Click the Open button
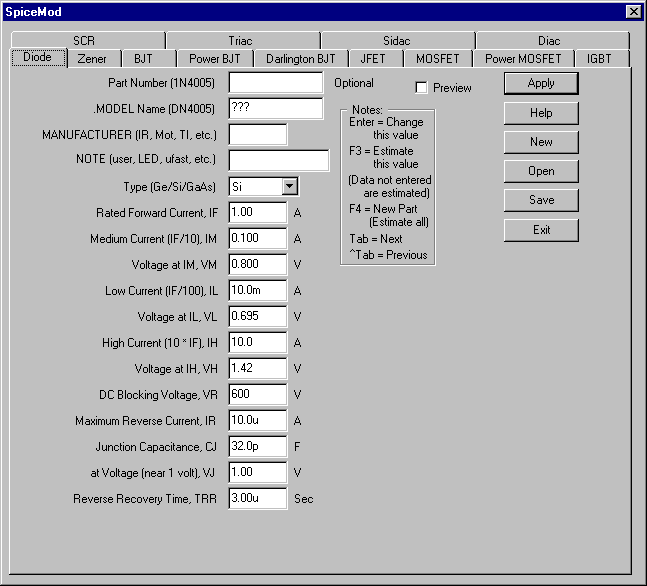The image size is (647, 586). tap(541, 171)
